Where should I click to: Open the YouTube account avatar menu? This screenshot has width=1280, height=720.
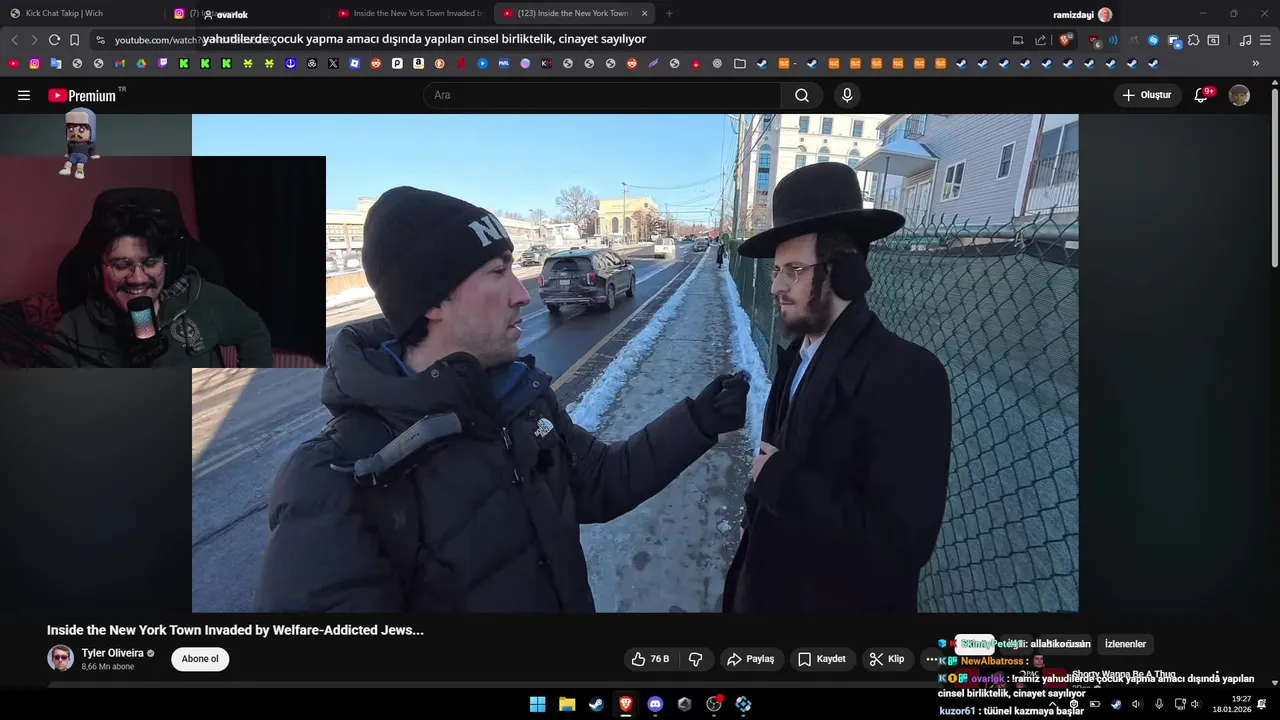coord(1239,95)
